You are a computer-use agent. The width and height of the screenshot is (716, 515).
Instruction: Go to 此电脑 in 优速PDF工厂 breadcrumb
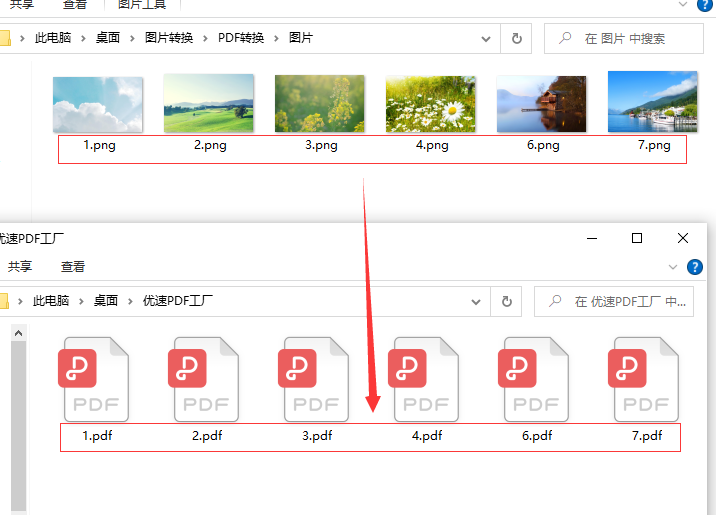[51, 301]
